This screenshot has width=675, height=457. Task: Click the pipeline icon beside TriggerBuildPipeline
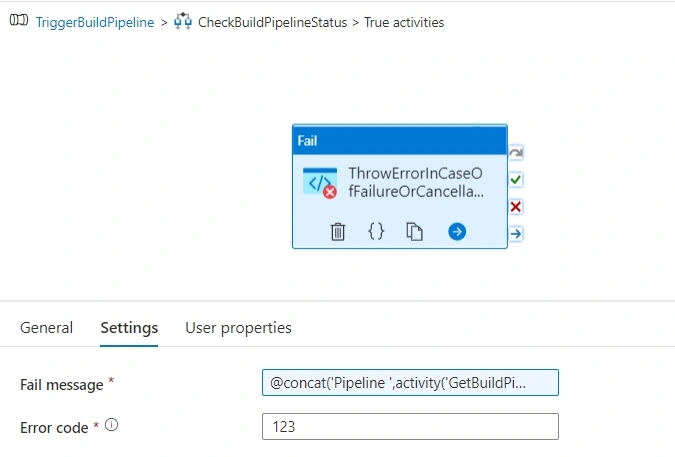tap(19, 20)
